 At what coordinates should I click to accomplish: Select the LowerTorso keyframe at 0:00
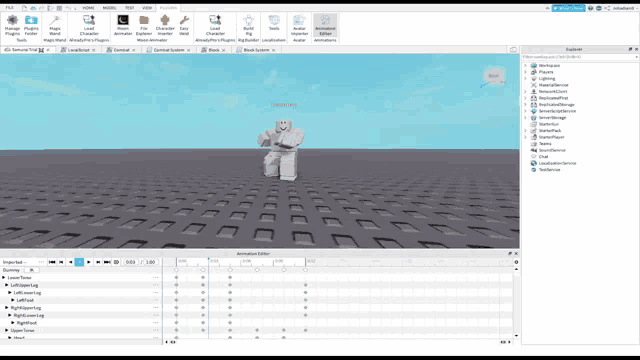coord(176,278)
